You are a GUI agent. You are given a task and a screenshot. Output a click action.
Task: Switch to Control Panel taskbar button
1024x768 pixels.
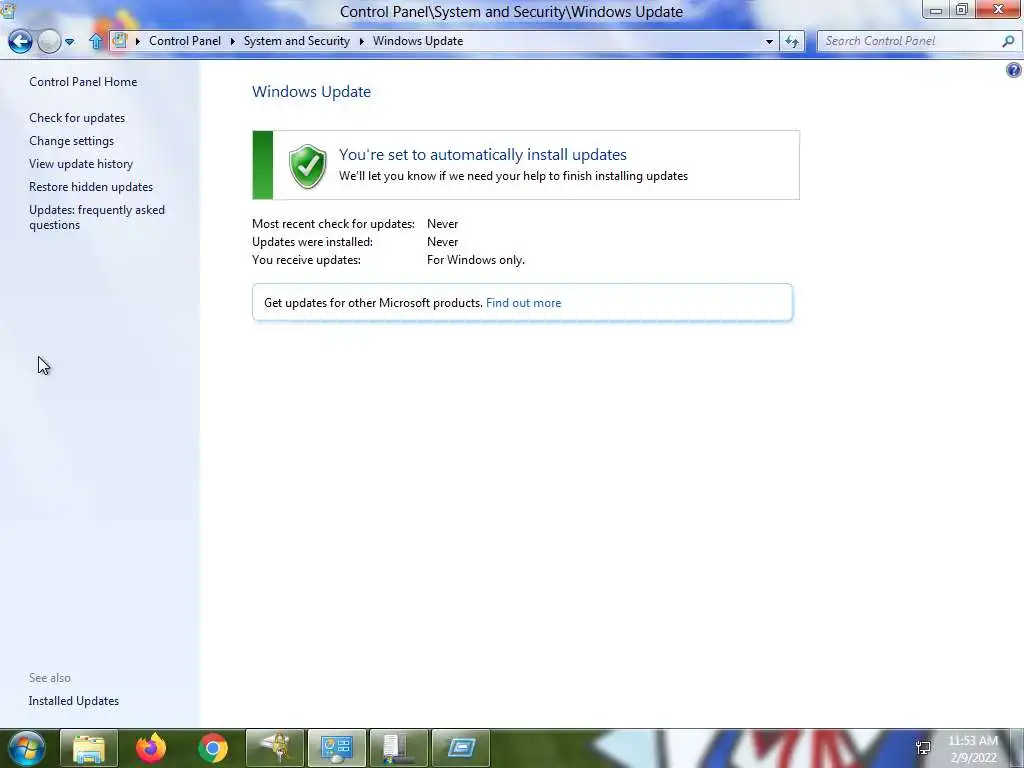coord(337,748)
